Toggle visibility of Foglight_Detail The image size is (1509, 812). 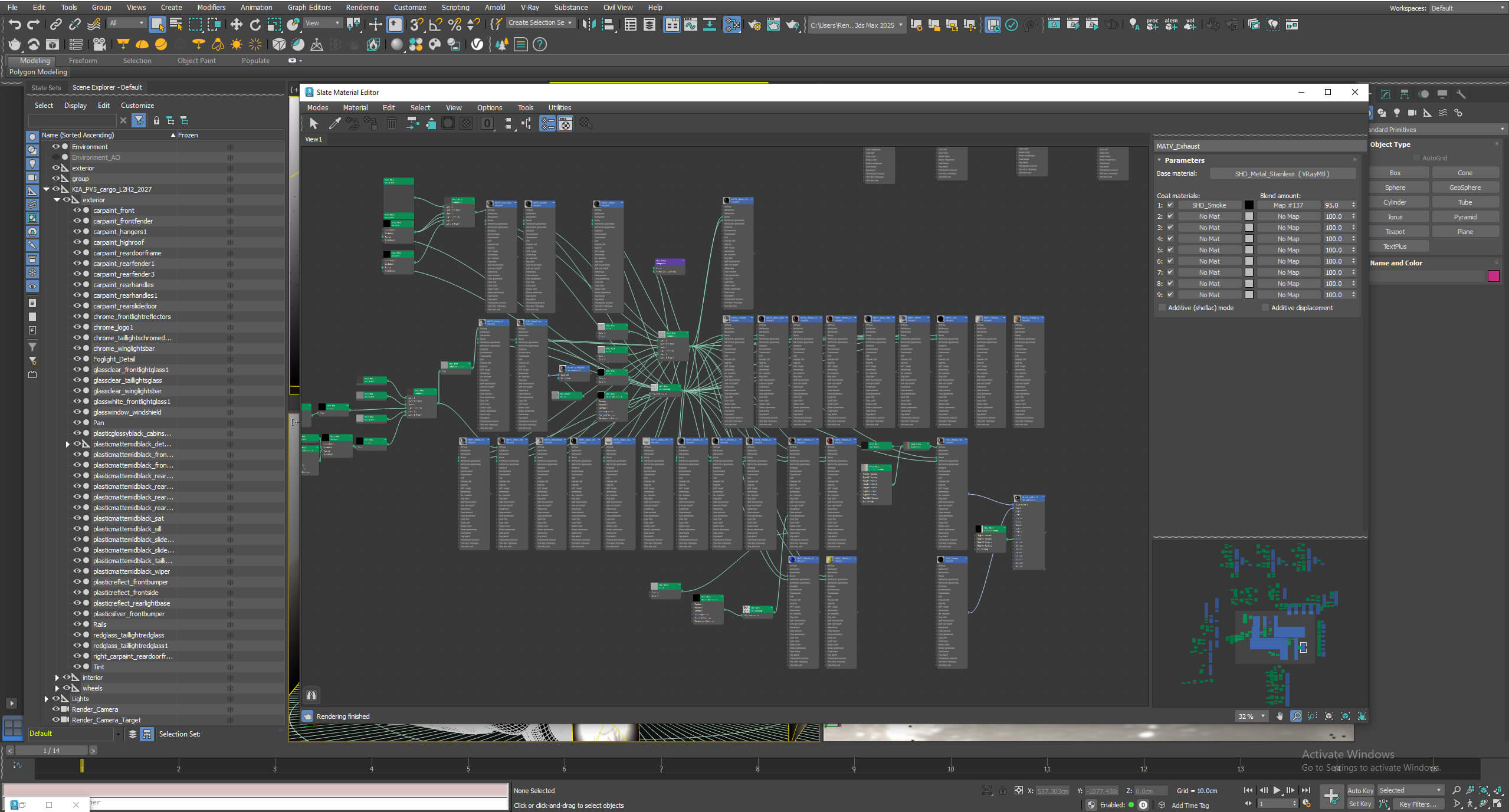click(x=77, y=359)
